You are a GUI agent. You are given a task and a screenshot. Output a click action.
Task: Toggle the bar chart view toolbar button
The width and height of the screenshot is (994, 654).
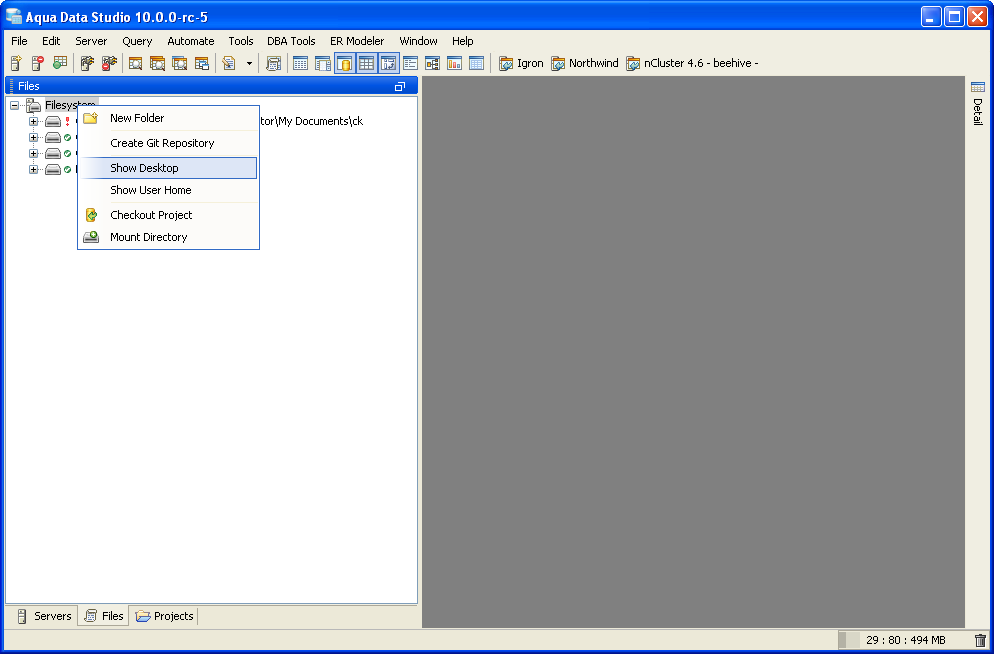tap(455, 63)
